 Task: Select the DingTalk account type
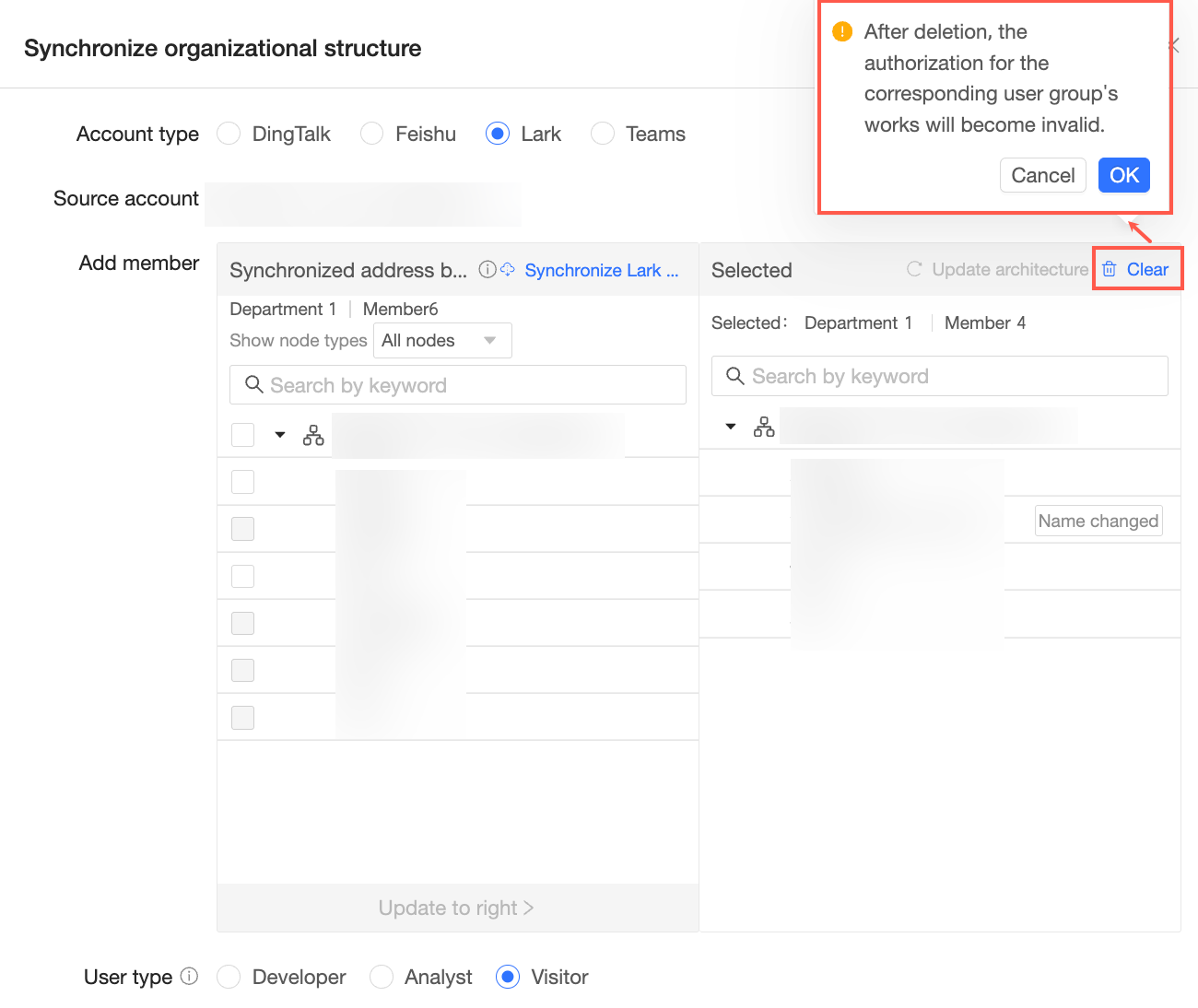tap(229, 134)
